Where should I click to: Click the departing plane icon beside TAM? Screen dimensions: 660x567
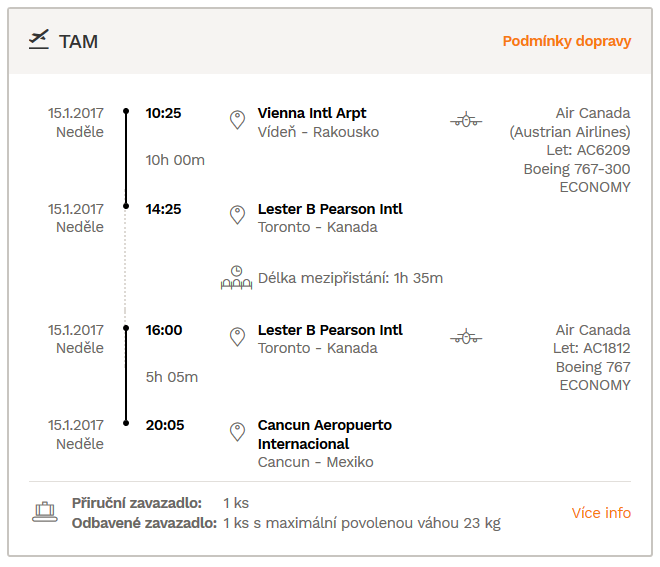(39, 39)
